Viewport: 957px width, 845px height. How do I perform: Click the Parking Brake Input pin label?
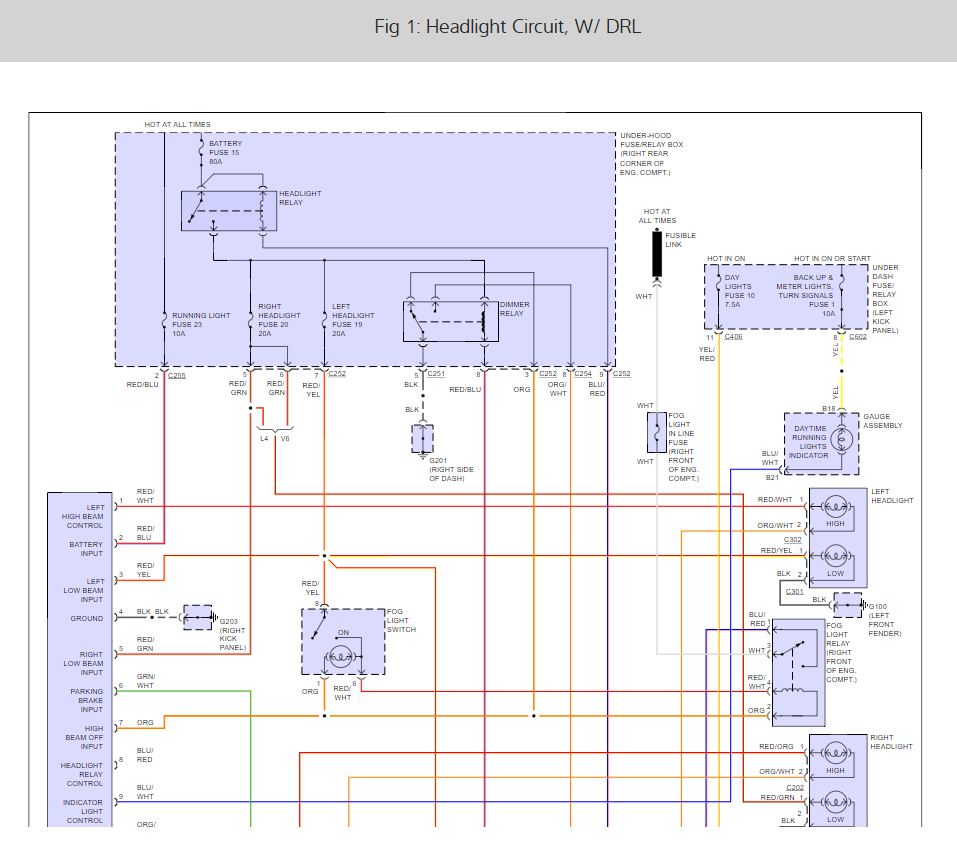[x=86, y=697]
